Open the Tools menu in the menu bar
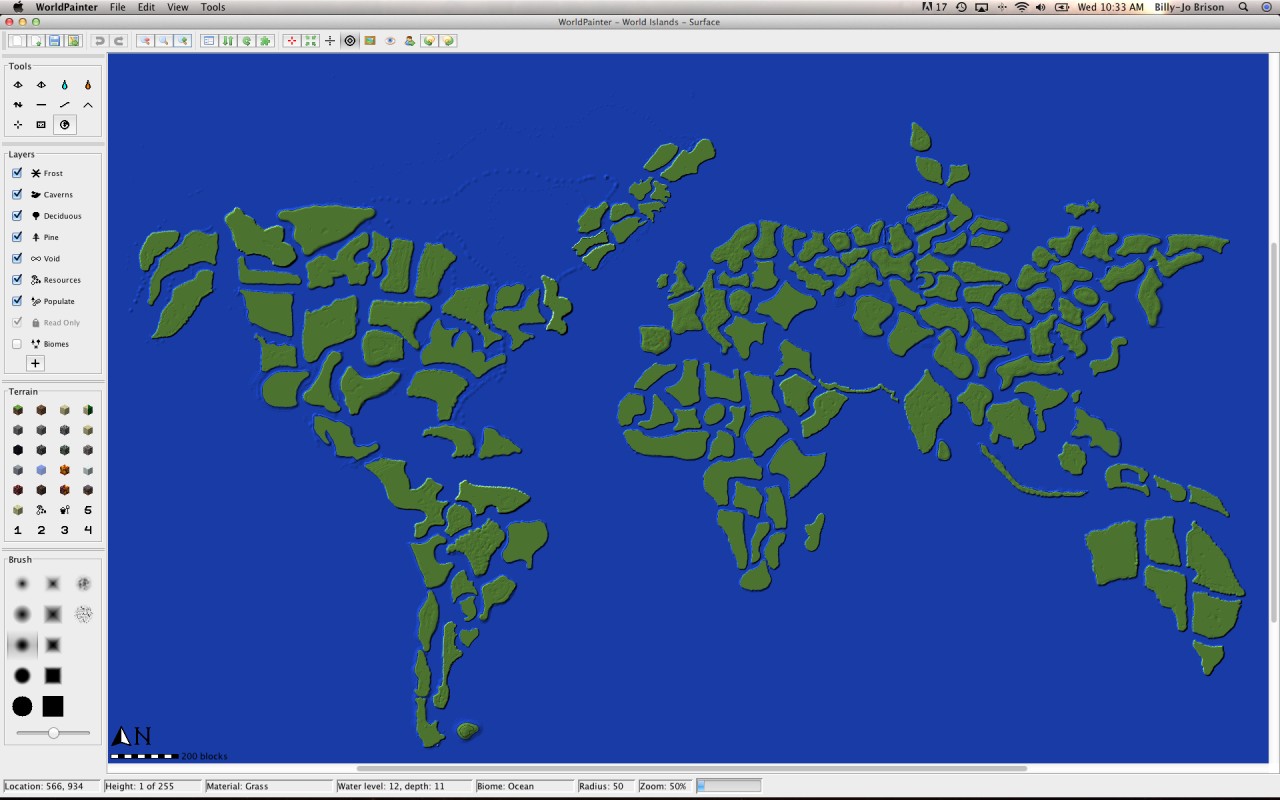The width and height of the screenshot is (1280, 800). tap(212, 7)
